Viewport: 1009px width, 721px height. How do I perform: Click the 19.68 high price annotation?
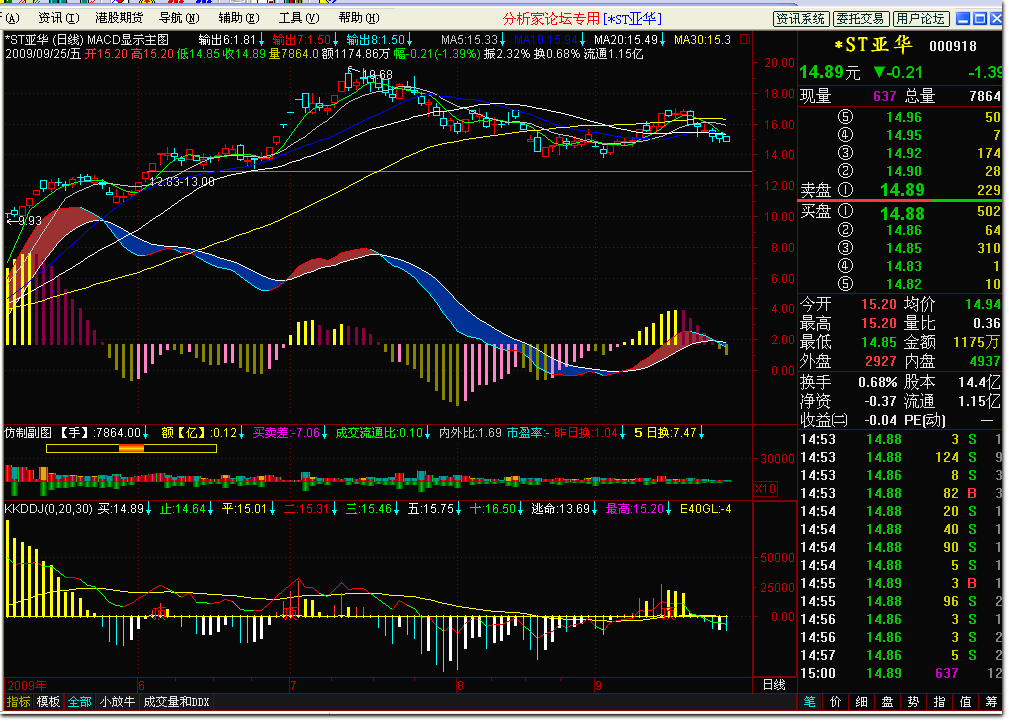[378, 75]
